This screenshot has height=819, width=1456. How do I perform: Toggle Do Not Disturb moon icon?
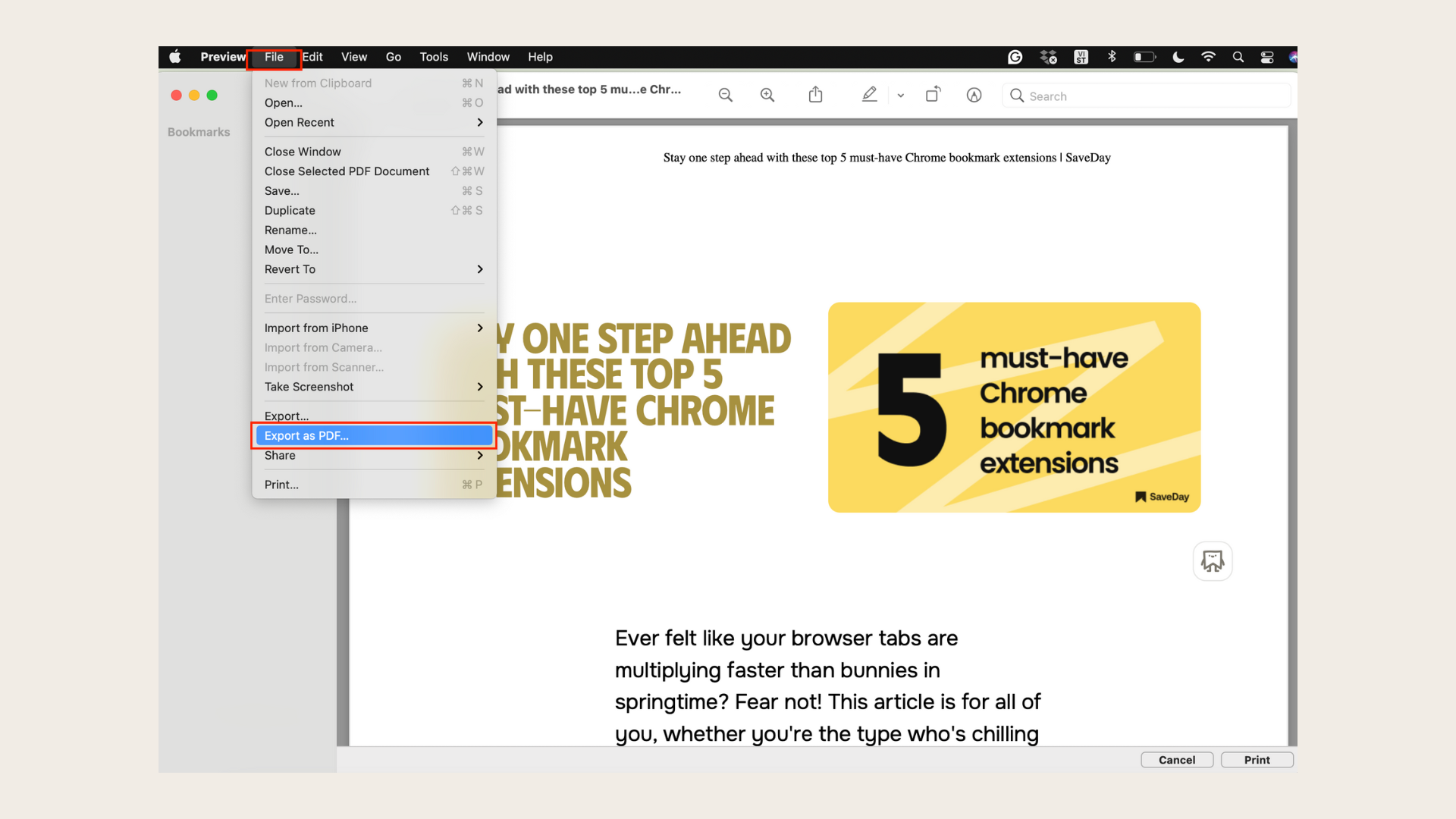(x=1178, y=57)
